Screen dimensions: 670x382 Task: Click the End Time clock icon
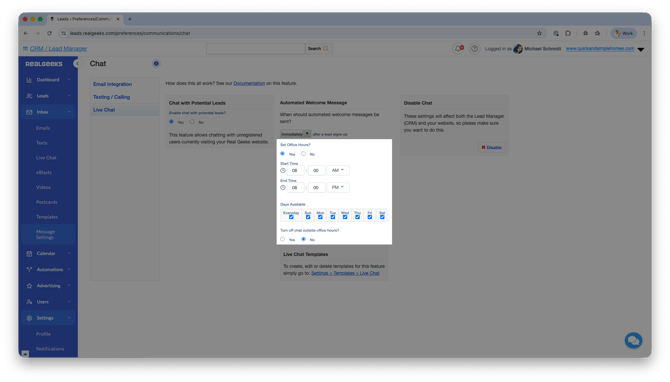pyautogui.click(x=283, y=188)
